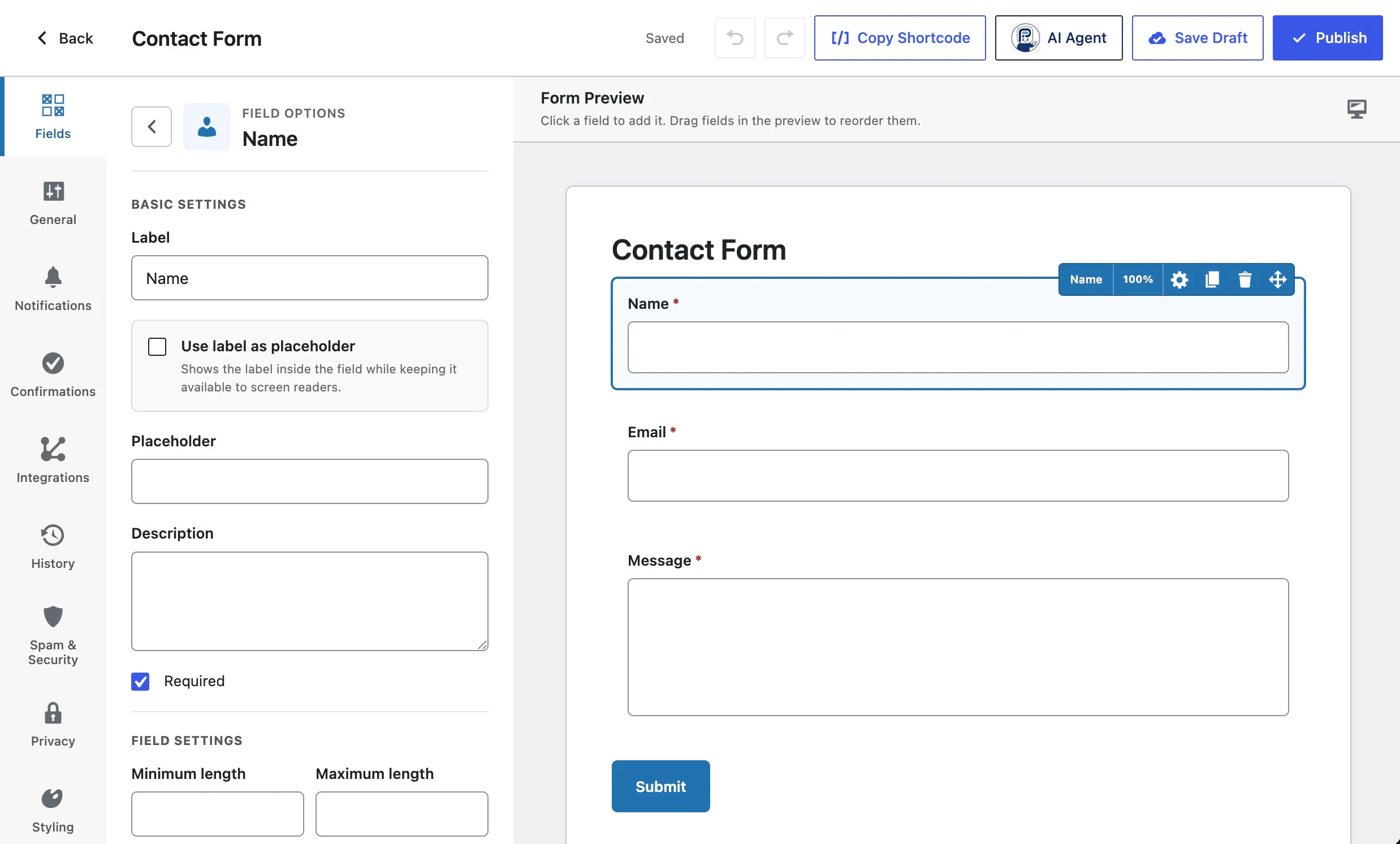Click the Save Draft button
The image size is (1400, 844).
point(1198,38)
